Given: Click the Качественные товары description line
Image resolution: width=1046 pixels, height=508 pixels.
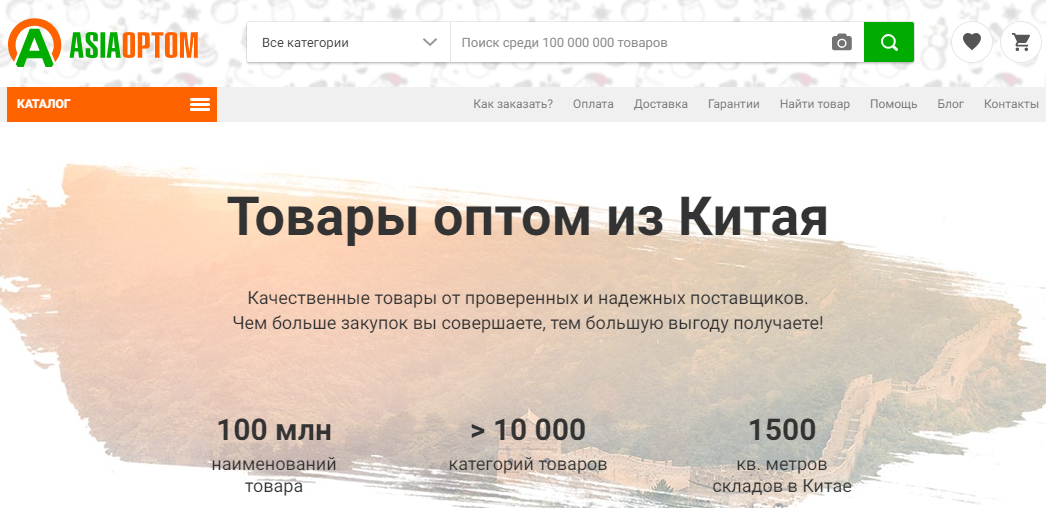Looking at the screenshot, I should coord(528,298).
